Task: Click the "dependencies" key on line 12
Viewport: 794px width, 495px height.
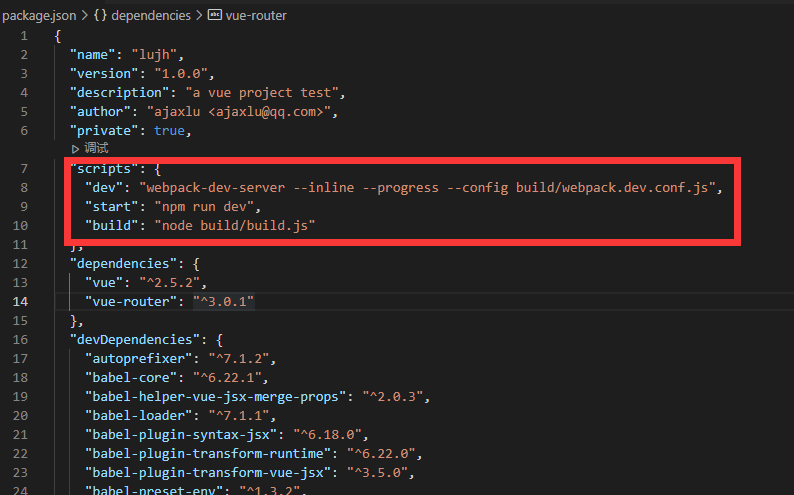Action: pyautogui.click(x=124, y=264)
